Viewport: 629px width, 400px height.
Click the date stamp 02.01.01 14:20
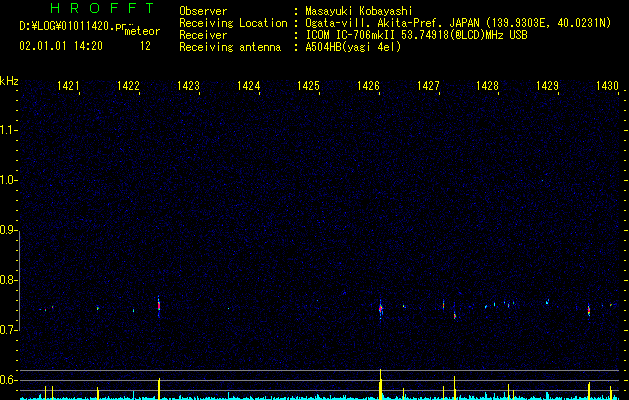click(61, 46)
